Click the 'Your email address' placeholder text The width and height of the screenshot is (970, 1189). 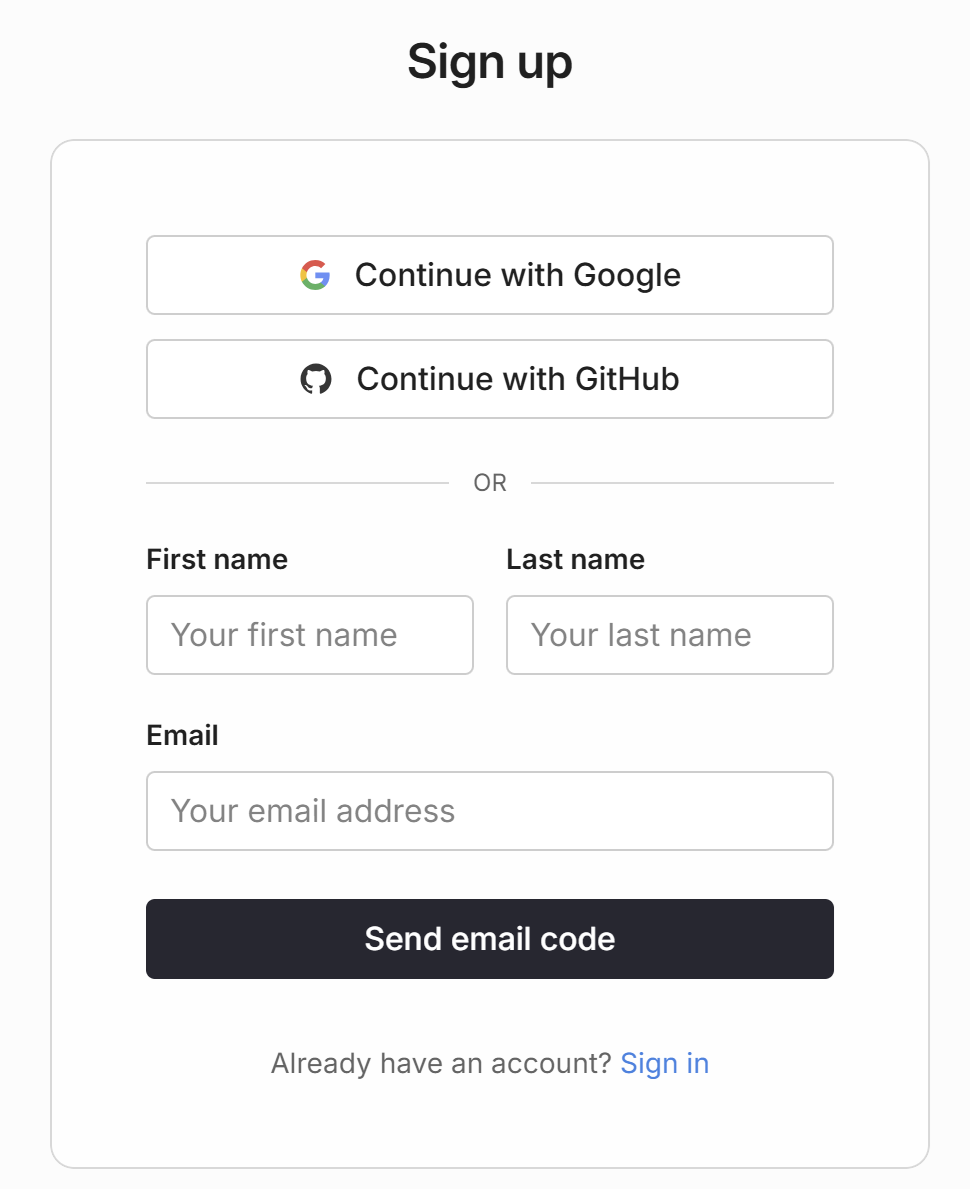[313, 811]
